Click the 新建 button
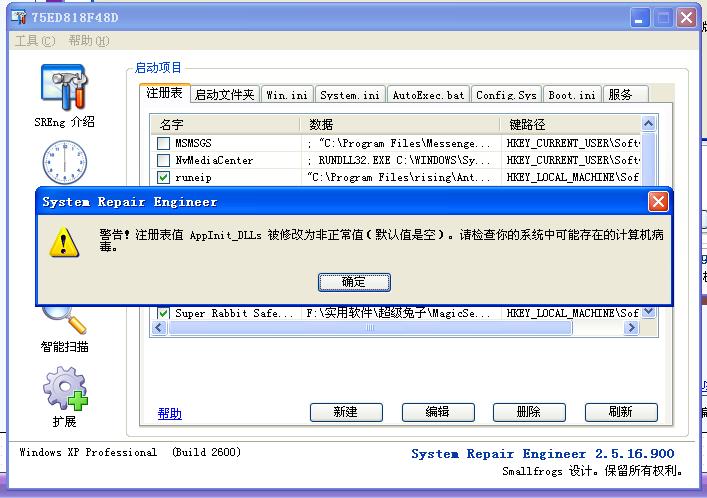Viewport: 707px width, 498px height. pos(346,412)
